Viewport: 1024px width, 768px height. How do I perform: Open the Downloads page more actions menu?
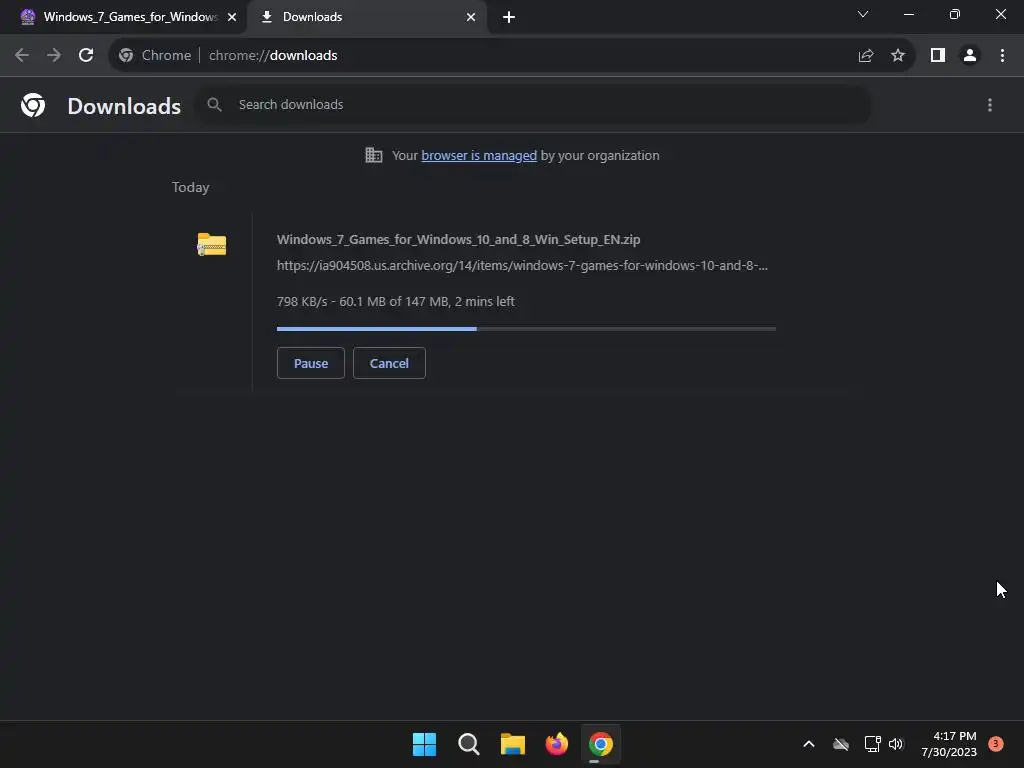pos(990,105)
